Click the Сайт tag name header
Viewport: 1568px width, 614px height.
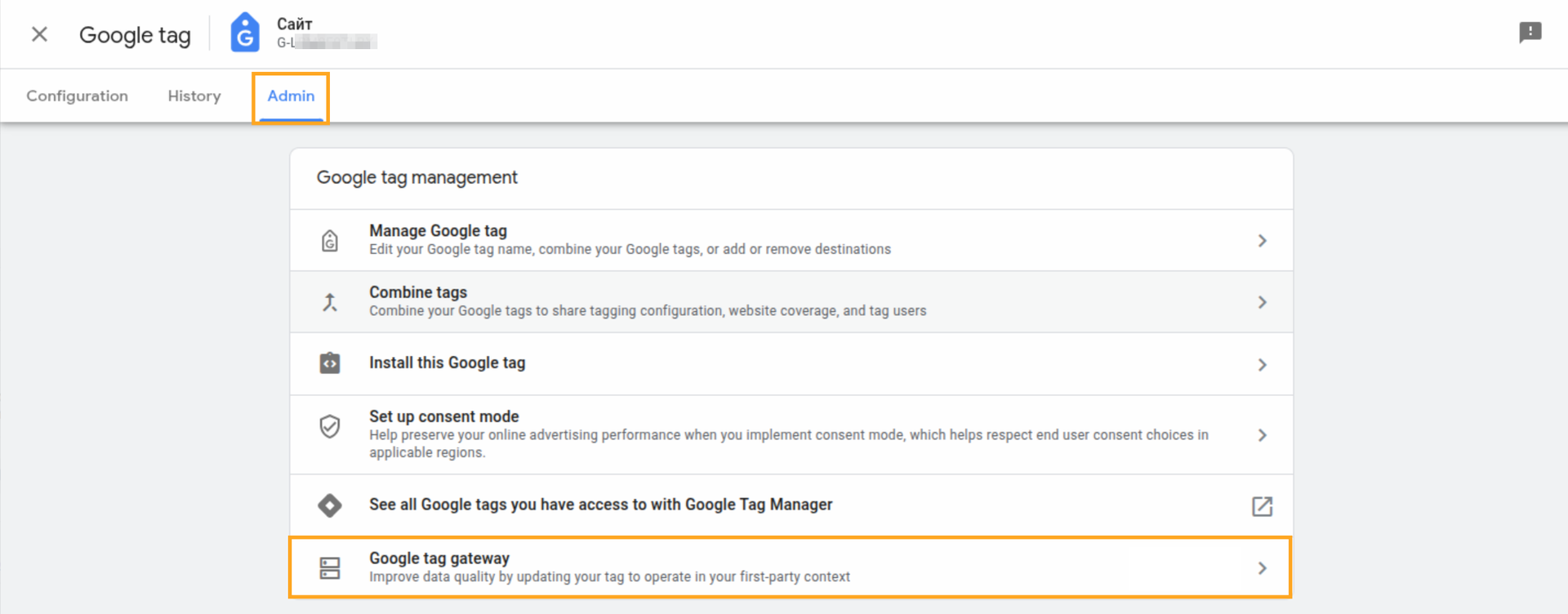point(295,24)
